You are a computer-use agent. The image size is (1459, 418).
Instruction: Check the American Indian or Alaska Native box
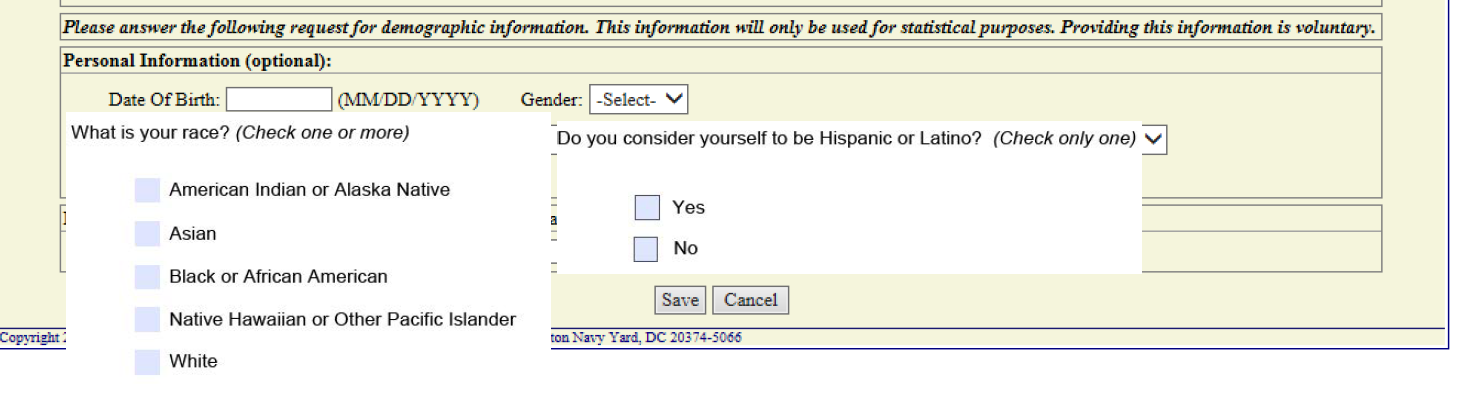click(x=147, y=191)
